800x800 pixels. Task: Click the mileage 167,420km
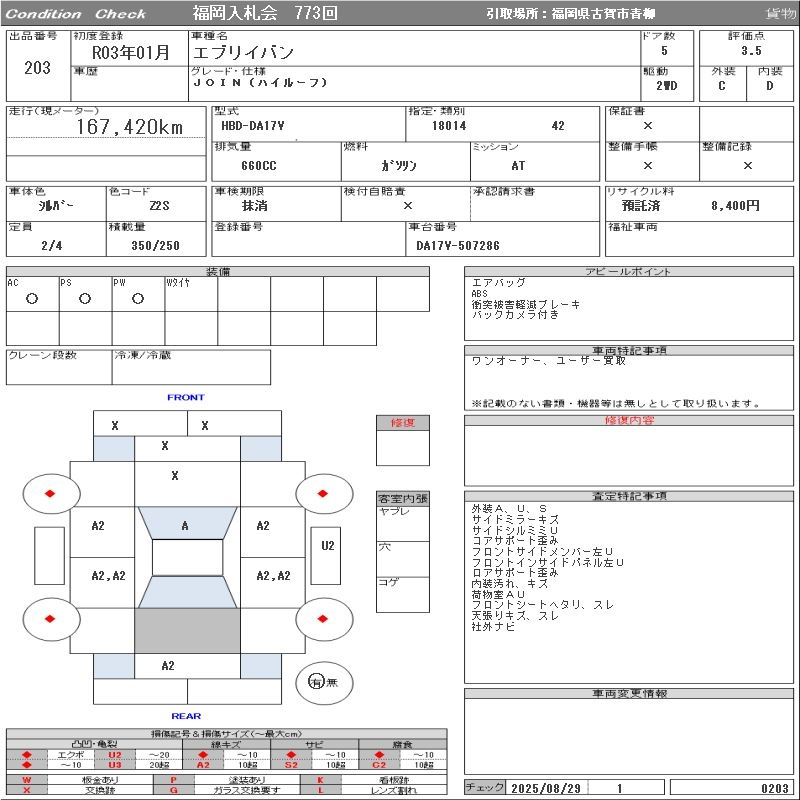click(130, 127)
